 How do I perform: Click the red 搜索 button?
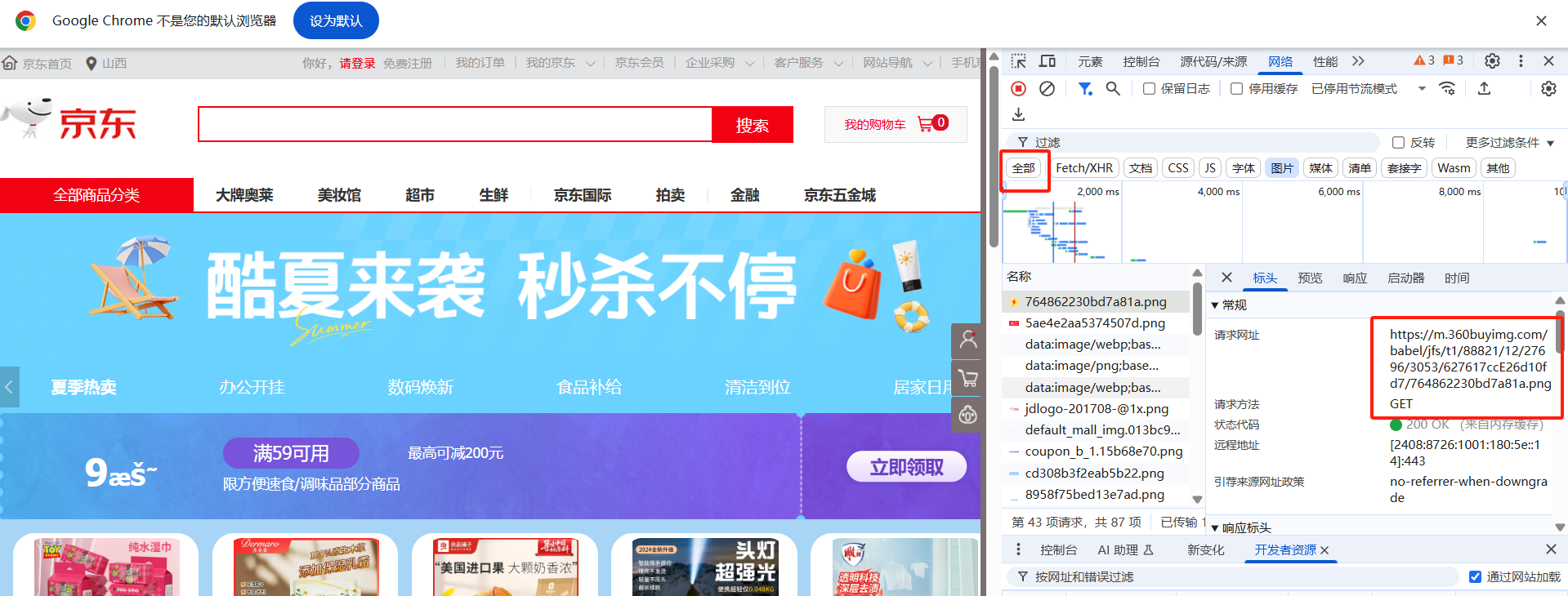pyautogui.click(x=753, y=125)
